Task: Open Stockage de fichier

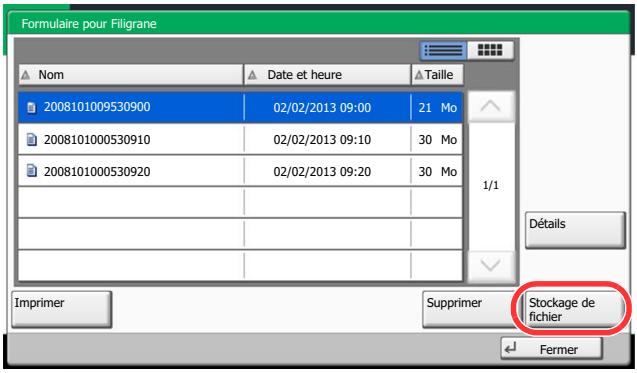Action: pyautogui.click(x=574, y=309)
